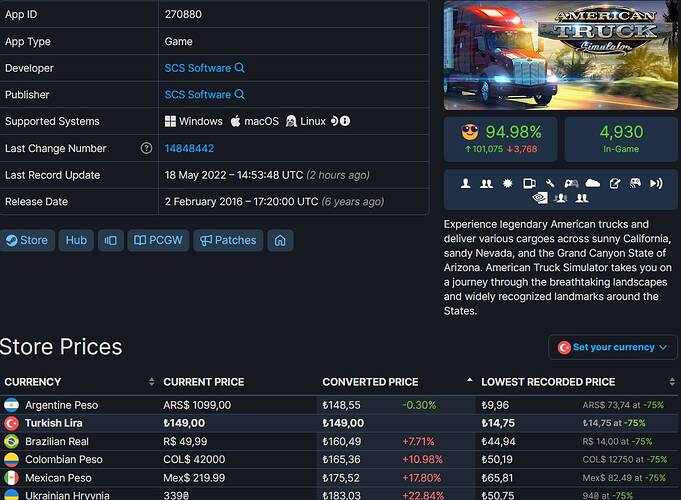
Task: Click the Colombian flag icon
Action: click(x=11, y=460)
